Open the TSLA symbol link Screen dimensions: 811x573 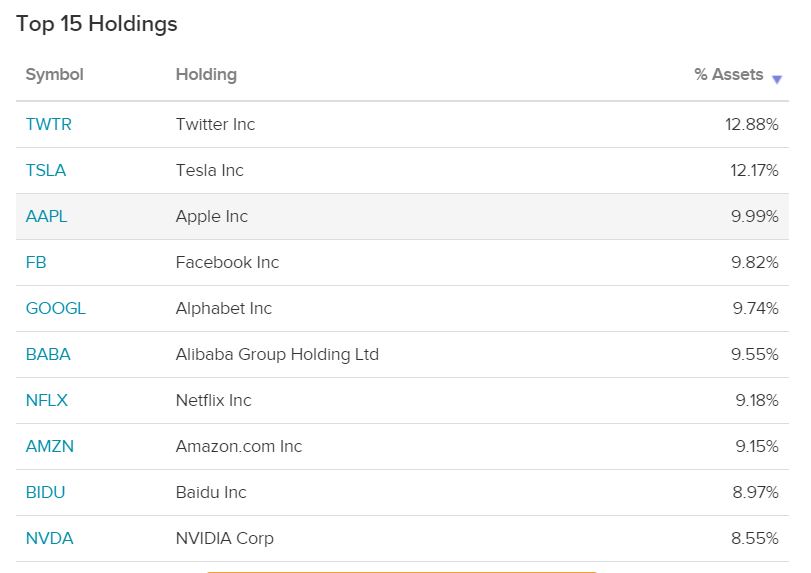pos(45,170)
